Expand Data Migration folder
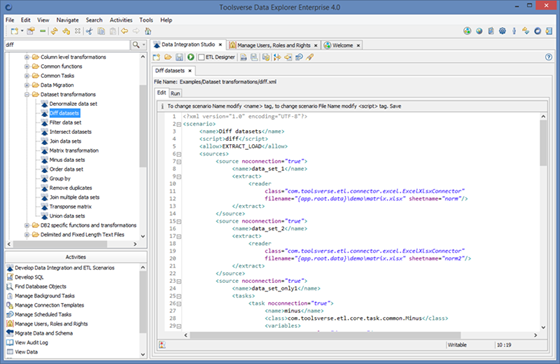 27,85
